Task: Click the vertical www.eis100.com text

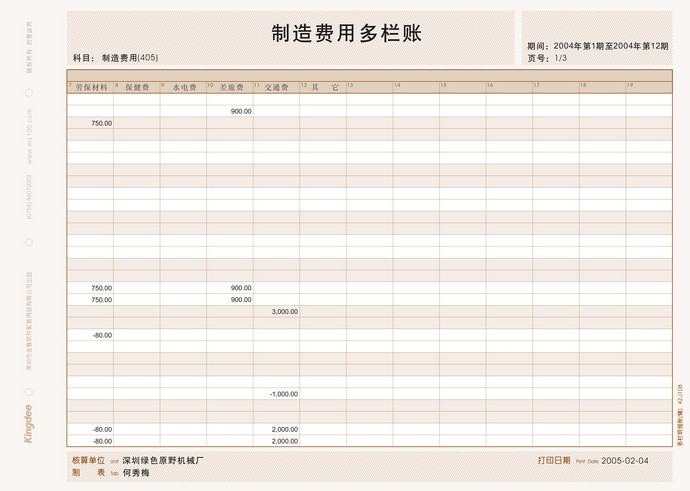Action: [29, 136]
